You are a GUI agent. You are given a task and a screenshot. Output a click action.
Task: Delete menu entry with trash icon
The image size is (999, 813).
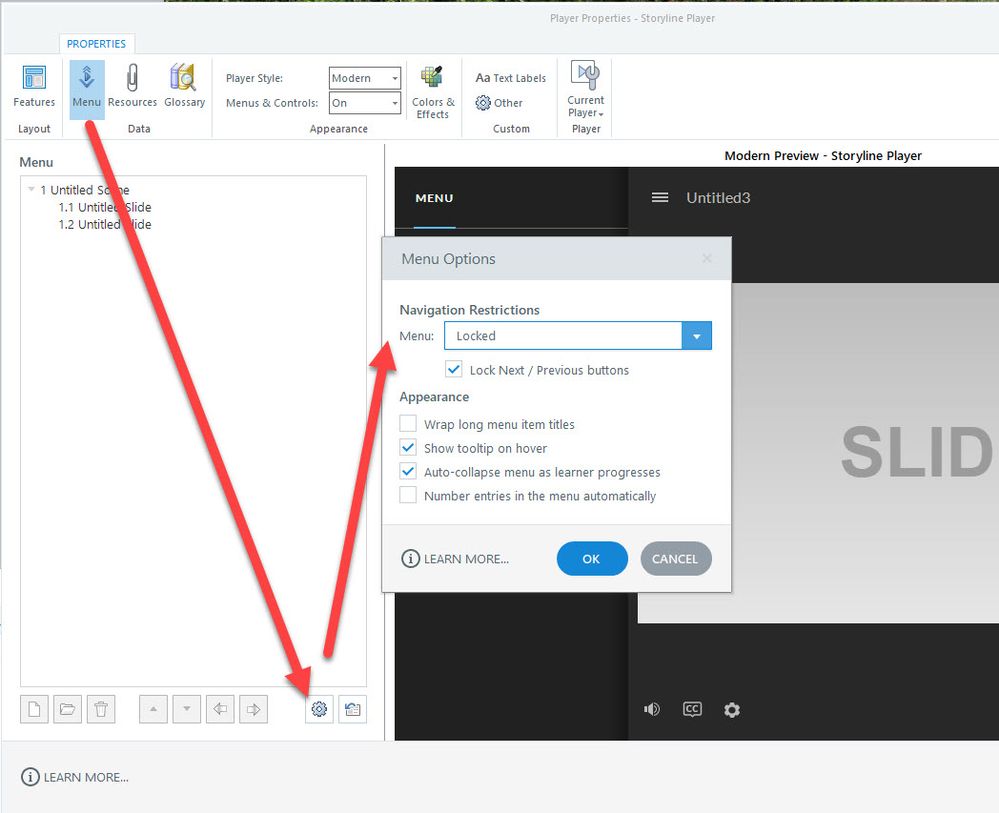click(101, 709)
